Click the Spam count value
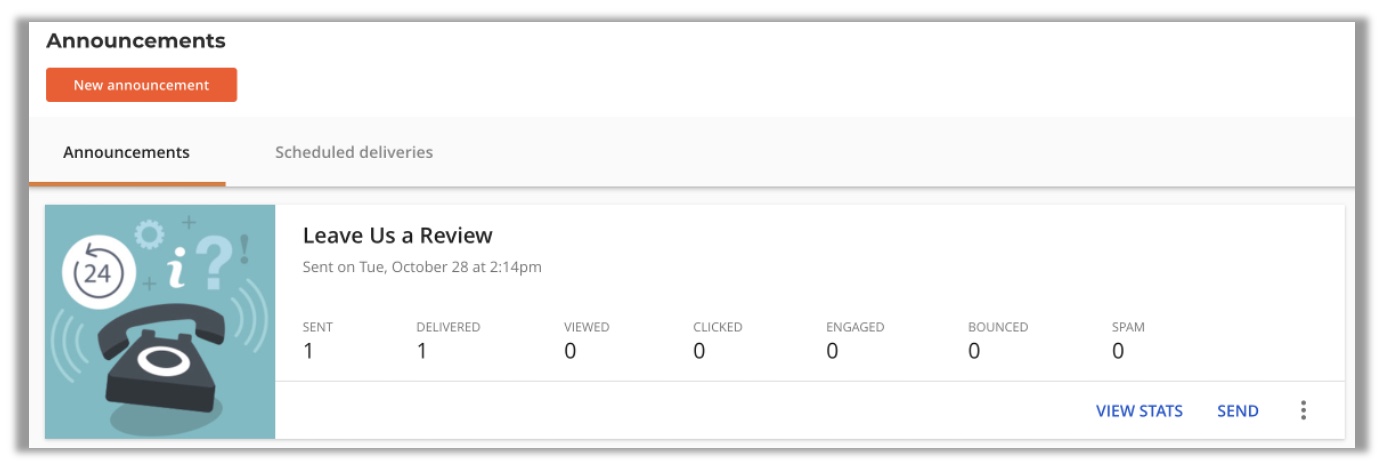 point(1118,351)
